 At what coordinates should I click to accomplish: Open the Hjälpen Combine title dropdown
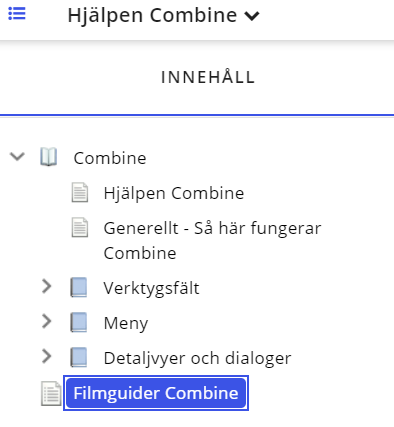point(163,15)
